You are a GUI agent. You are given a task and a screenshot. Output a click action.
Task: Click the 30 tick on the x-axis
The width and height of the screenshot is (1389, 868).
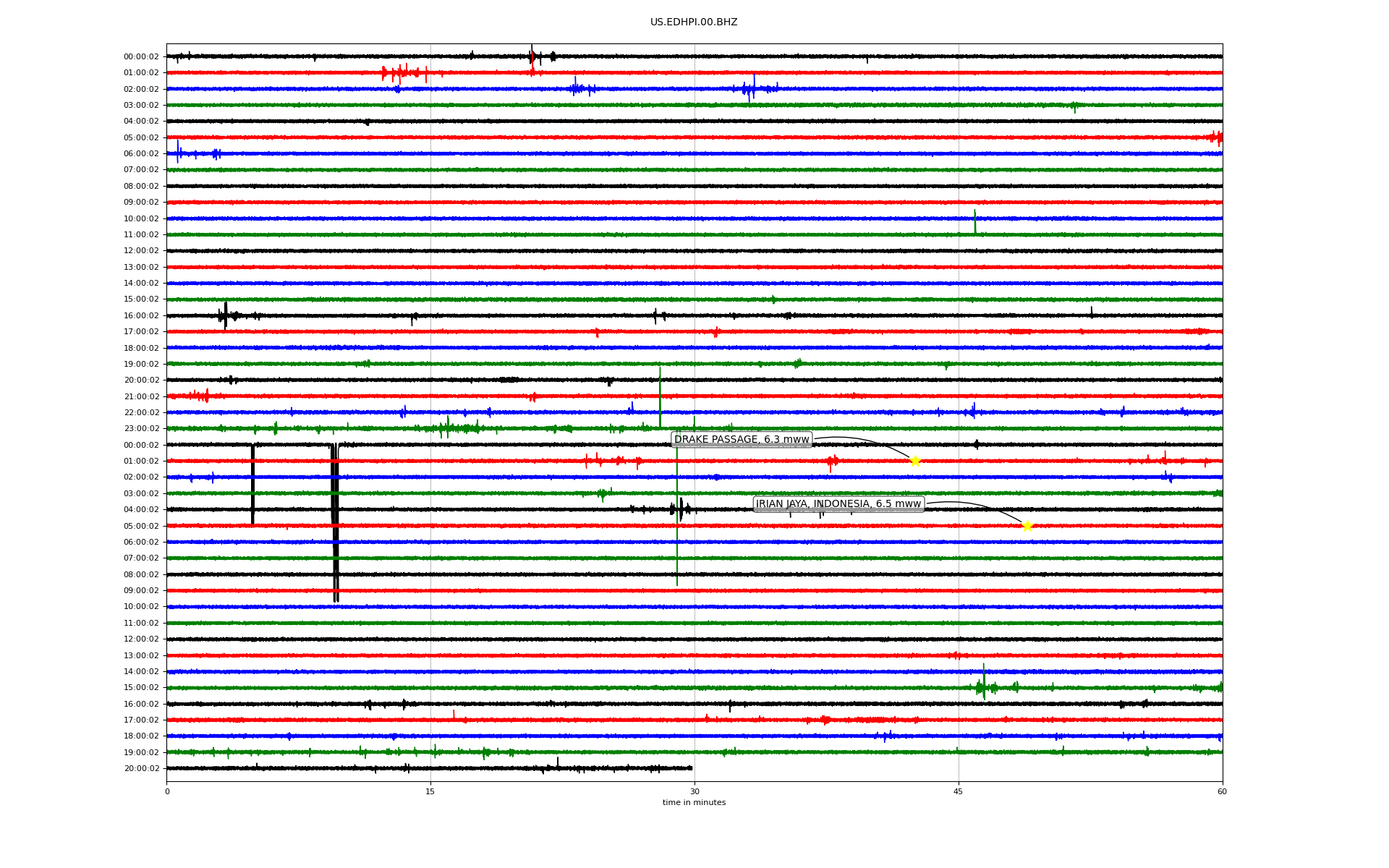[x=694, y=791]
